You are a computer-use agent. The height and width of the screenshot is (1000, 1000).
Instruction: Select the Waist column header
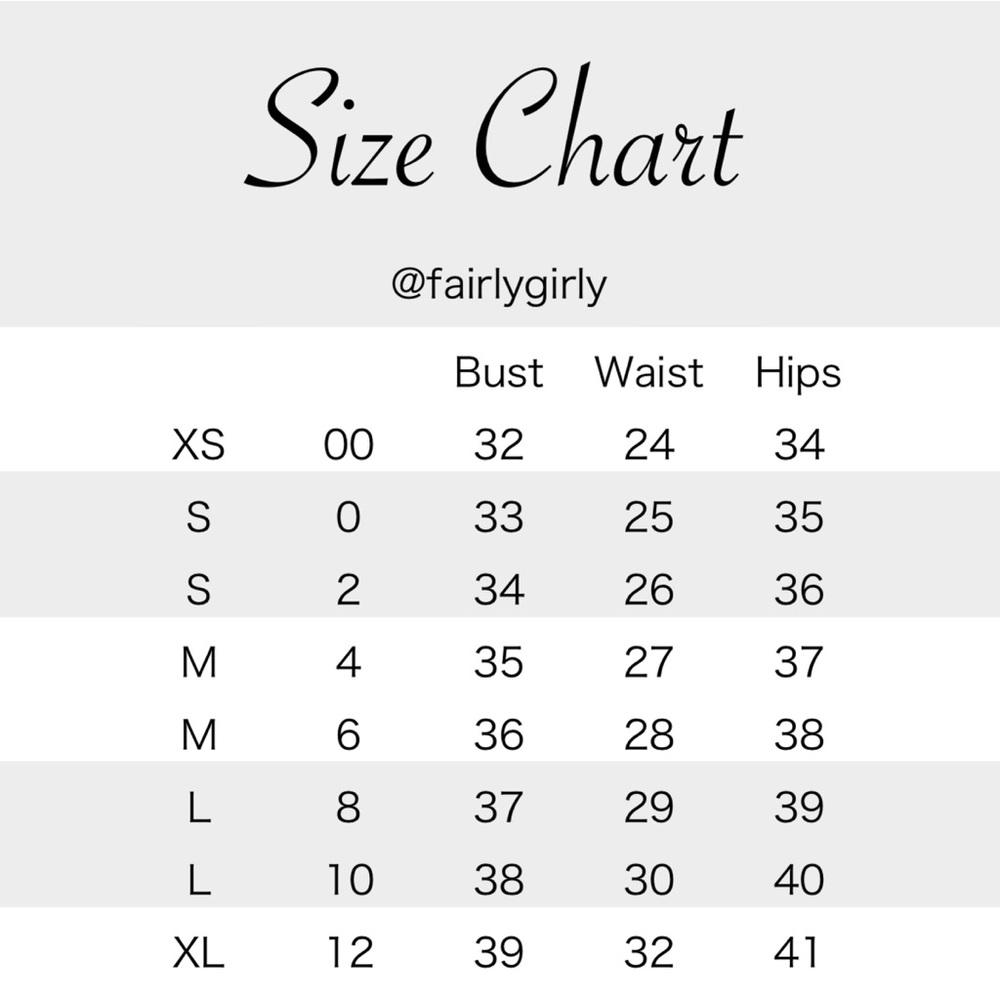coord(649,373)
